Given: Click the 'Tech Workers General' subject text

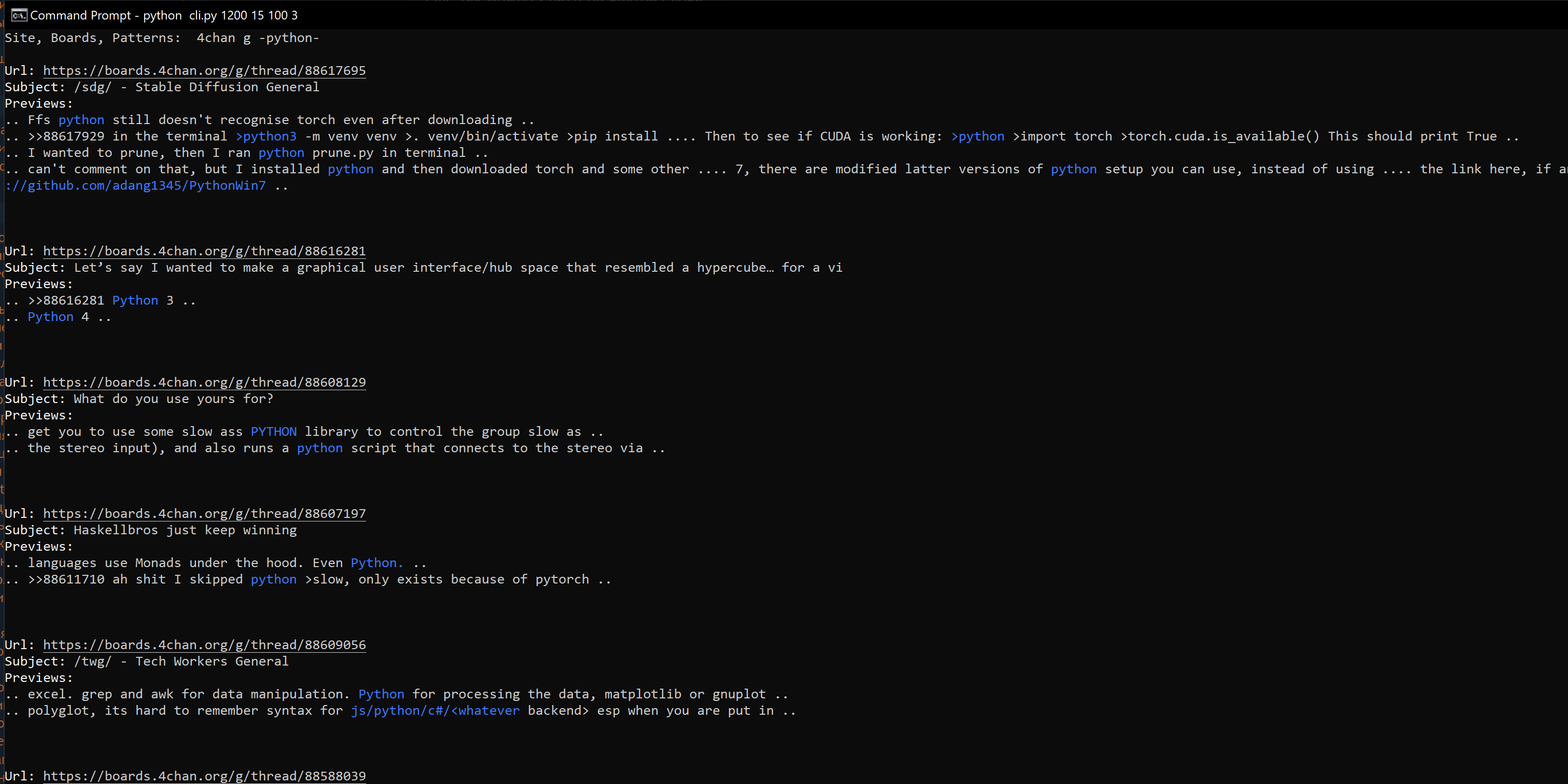Looking at the screenshot, I should 211,661.
